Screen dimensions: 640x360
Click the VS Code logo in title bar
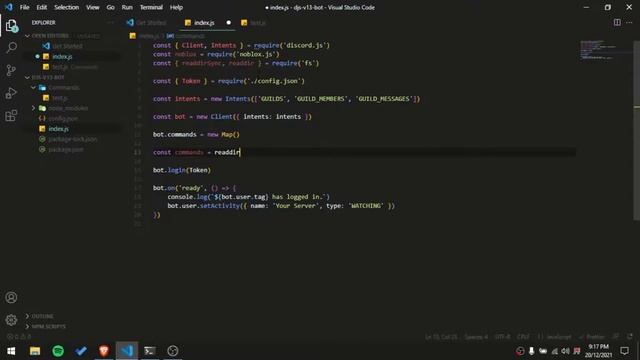(9, 7)
